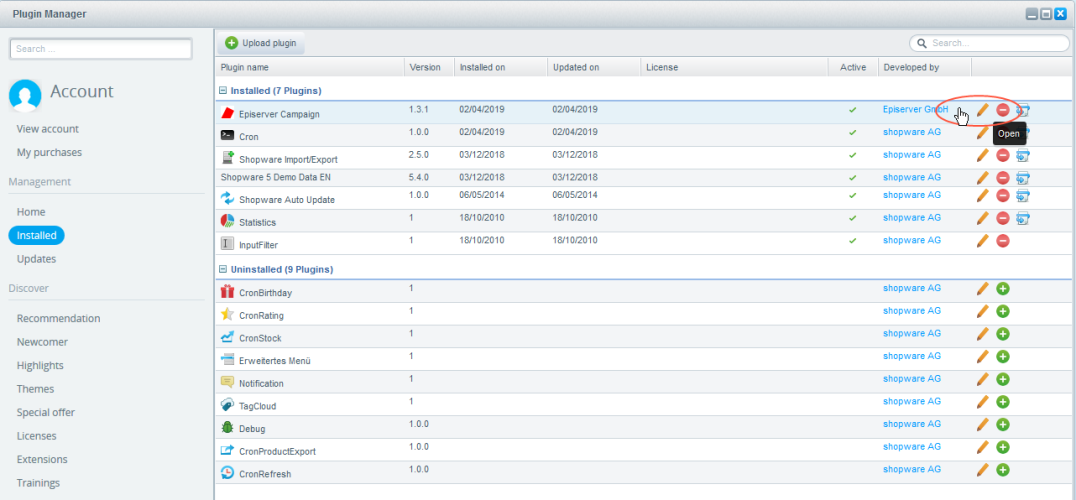Viewport: 1076px width, 500px height.
Task: Install the CronBirthday plugin
Action: click(x=1003, y=289)
